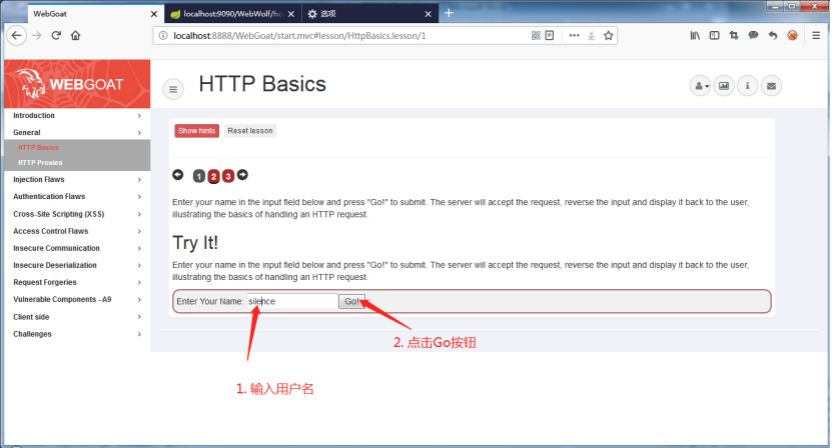Image resolution: width=832 pixels, height=448 pixels.
Task: Click the Reset lesson button
Action: [250, 131]
